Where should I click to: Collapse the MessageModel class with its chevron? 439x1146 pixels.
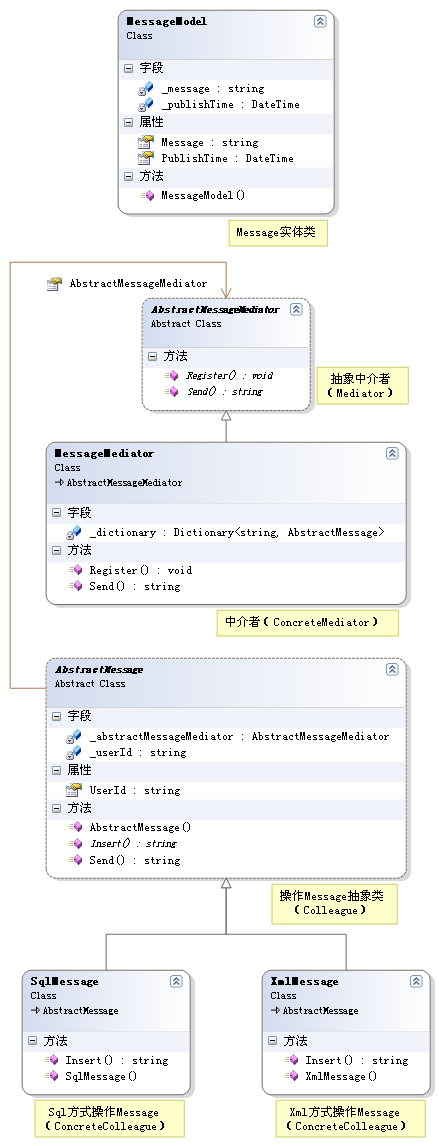(x=320, y=21)
